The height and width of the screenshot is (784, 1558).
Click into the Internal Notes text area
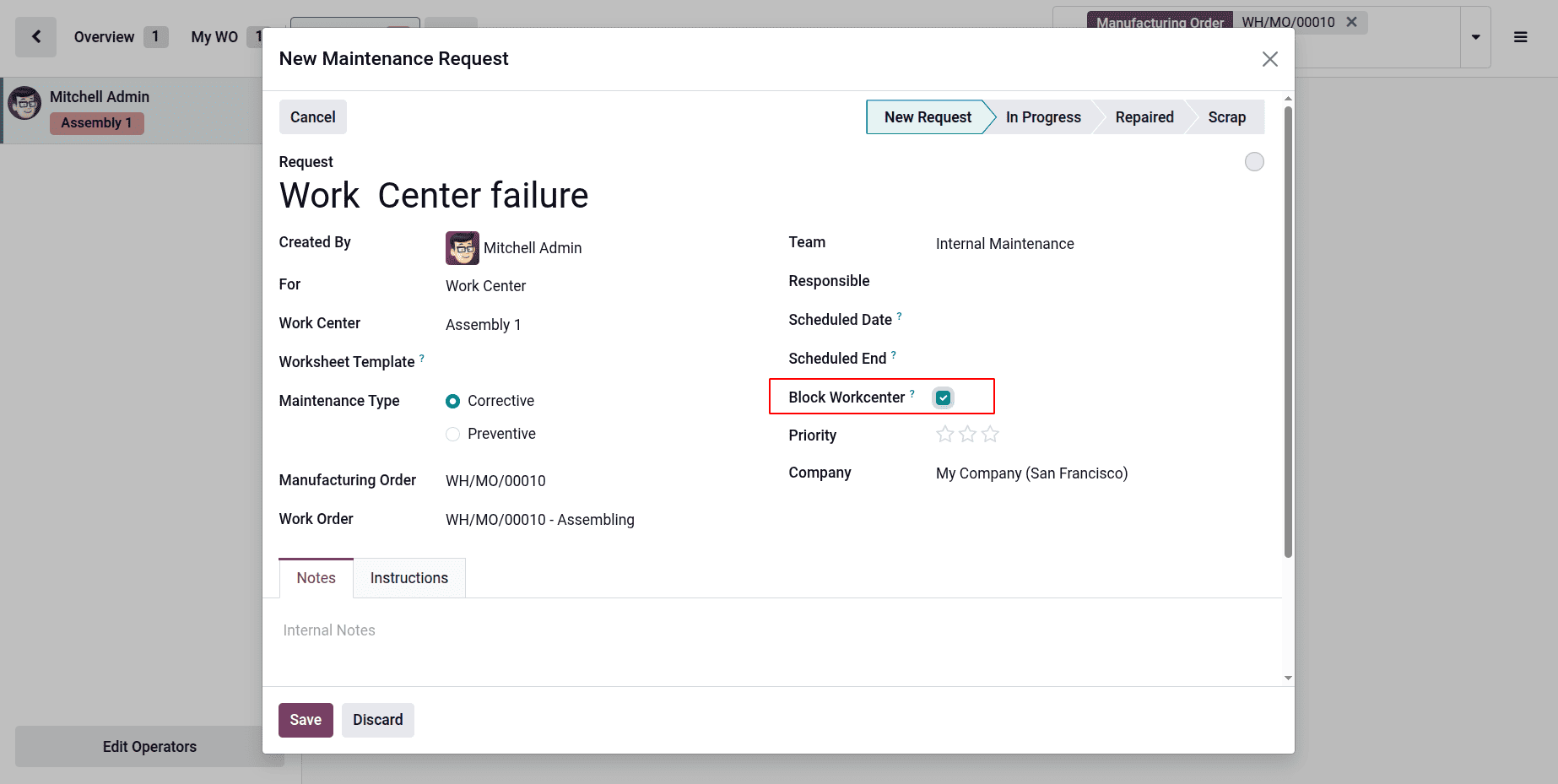pos(772,631)
